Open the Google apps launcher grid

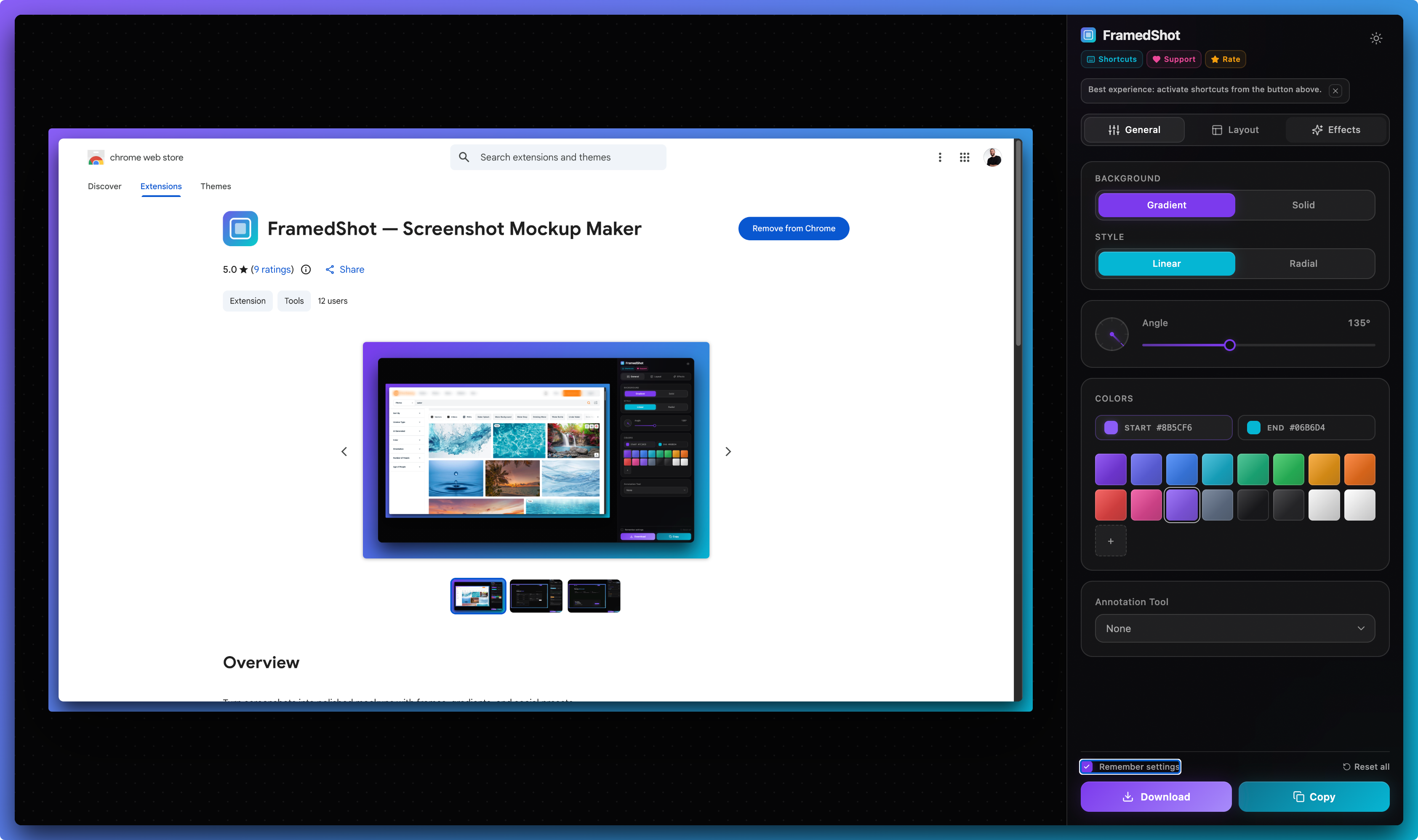pos(965,157)
